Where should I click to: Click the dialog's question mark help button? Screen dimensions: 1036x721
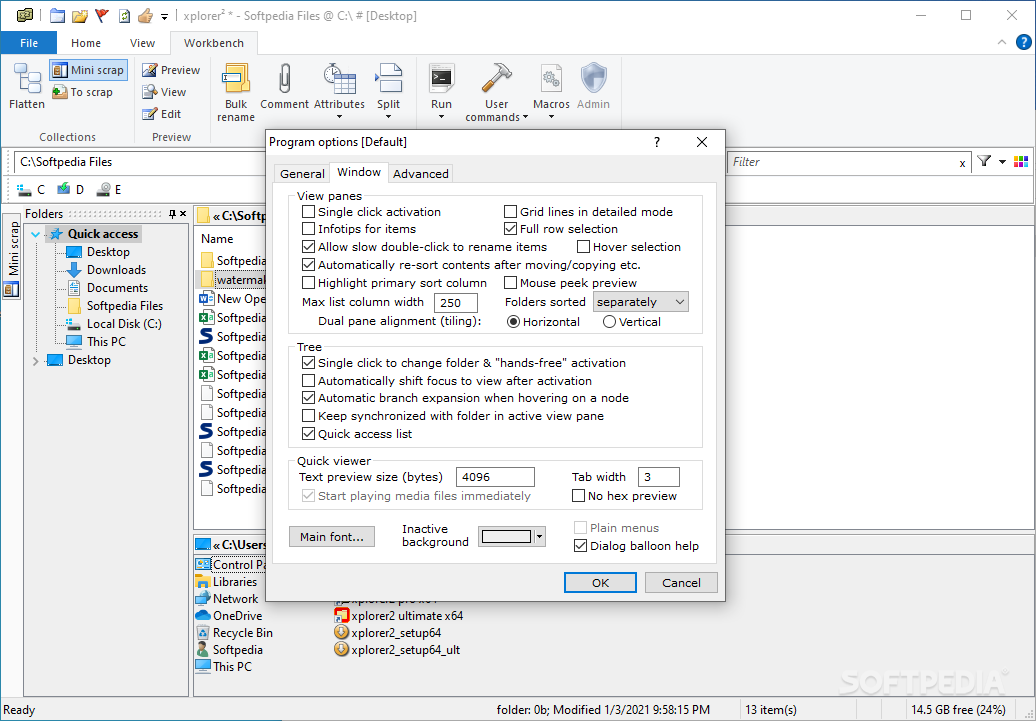coord(657,142)
